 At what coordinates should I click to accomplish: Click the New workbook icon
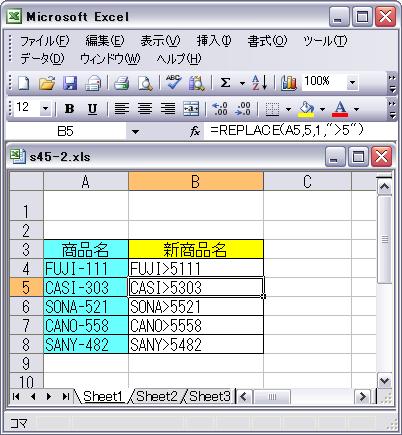coord(23,83)
